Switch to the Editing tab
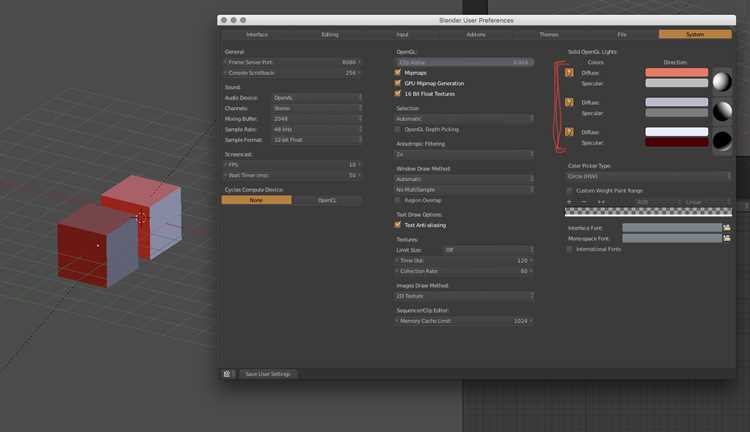 coord(330,34)
